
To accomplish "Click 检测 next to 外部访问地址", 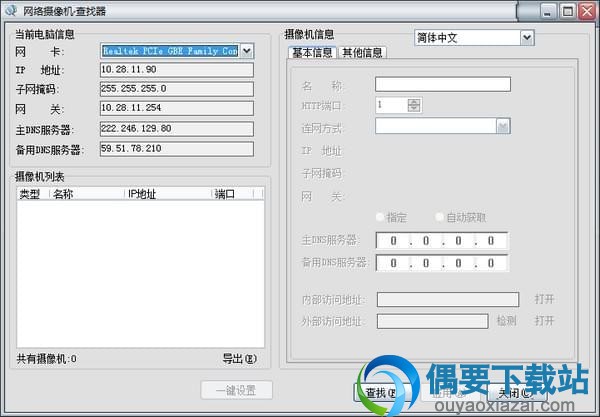I will click(x=506, y=321).
